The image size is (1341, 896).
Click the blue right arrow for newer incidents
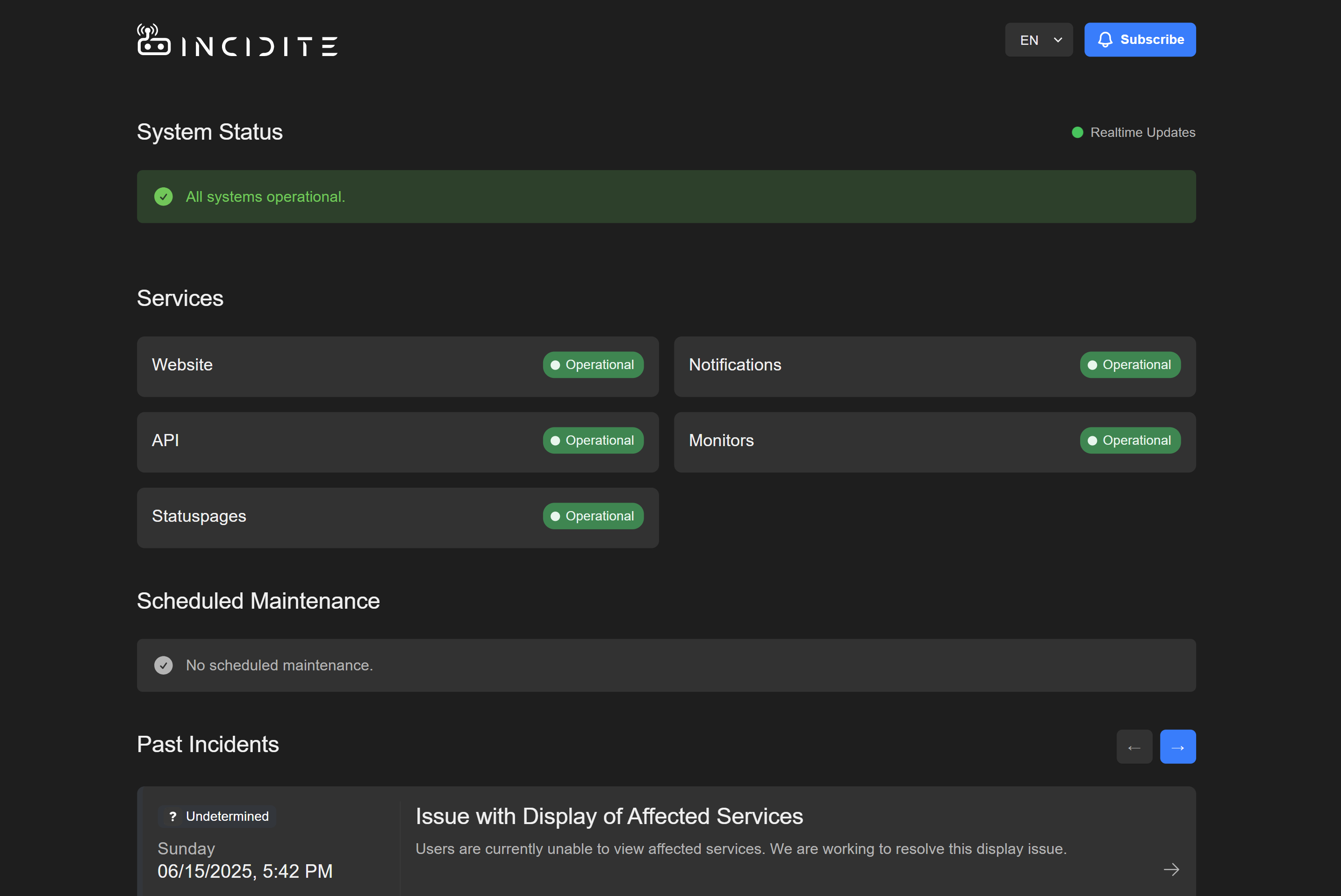[1177, 747]
